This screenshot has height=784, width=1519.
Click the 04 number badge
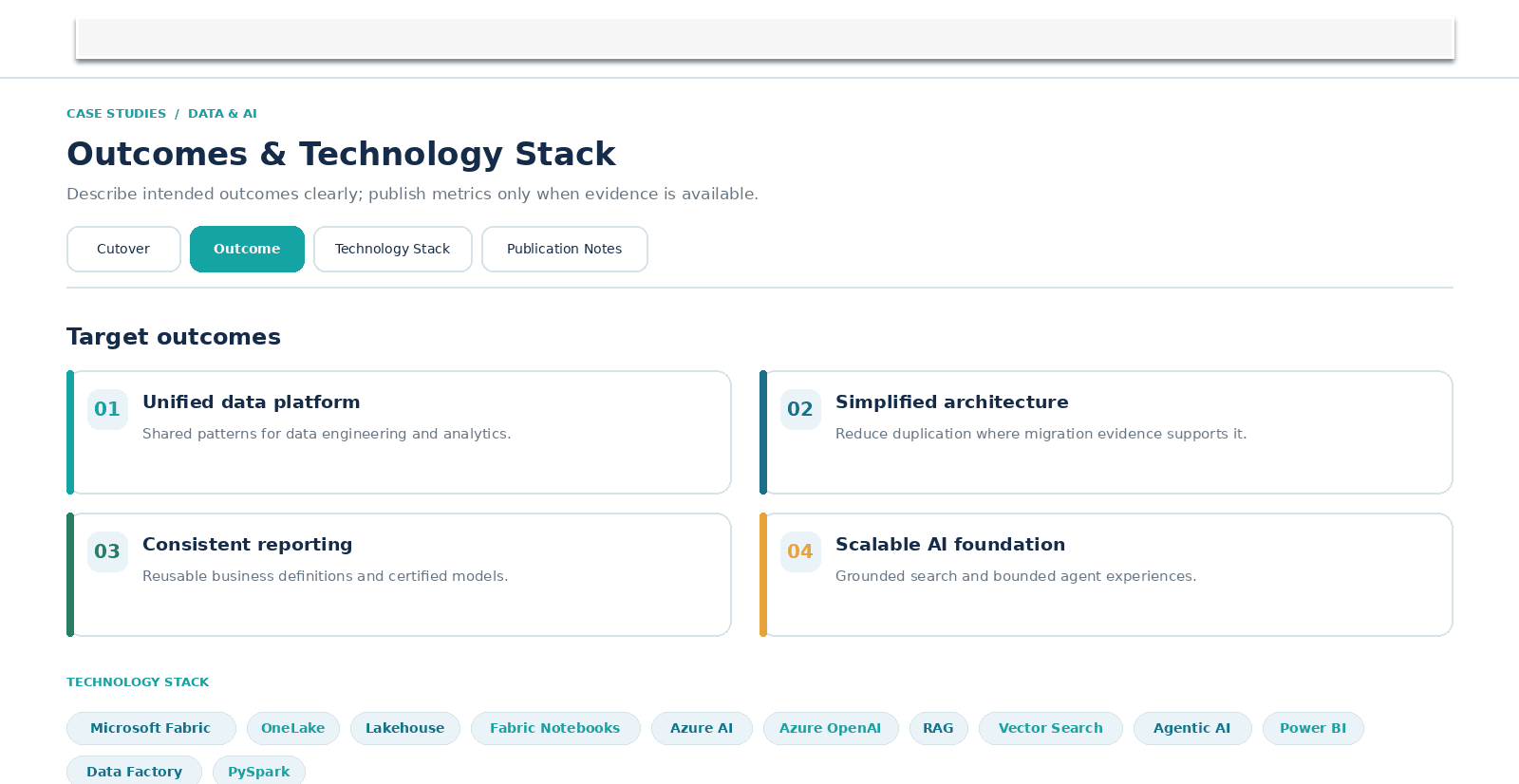point(800,551)
